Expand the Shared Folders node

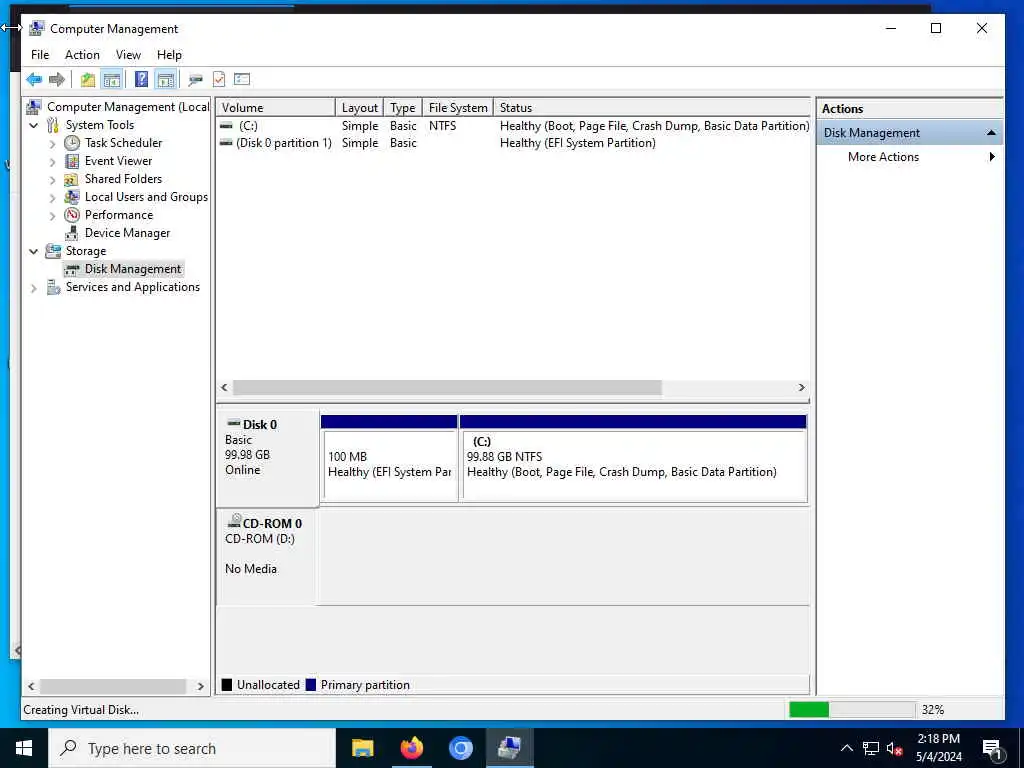pyautogui.click(x=52, y=180)
